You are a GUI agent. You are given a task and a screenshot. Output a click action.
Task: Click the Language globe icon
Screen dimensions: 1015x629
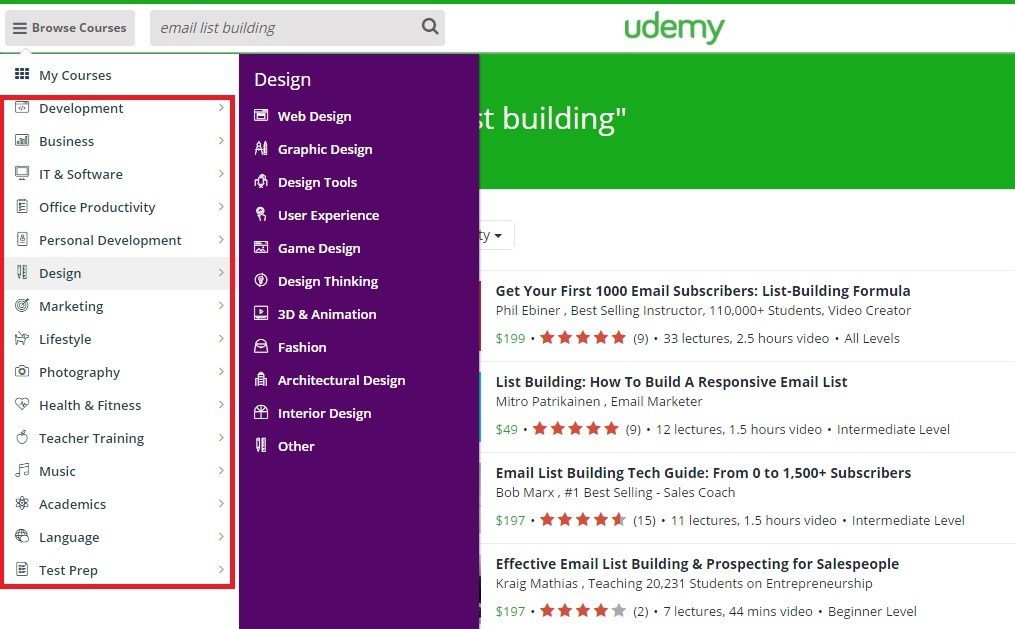click(22, 536)
